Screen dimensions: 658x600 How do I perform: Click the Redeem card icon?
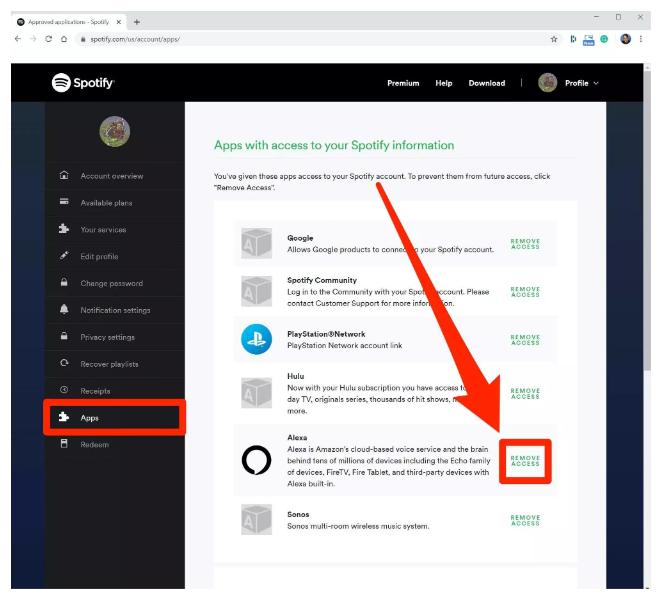point(64,443)
